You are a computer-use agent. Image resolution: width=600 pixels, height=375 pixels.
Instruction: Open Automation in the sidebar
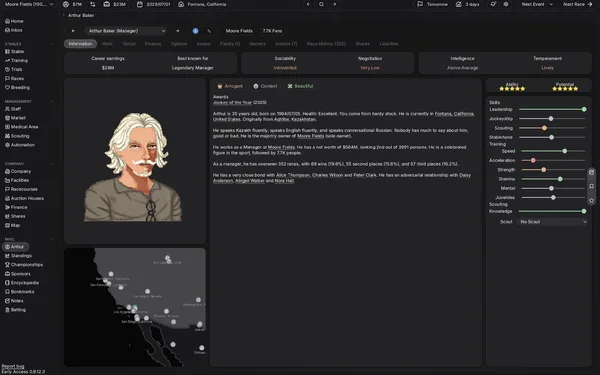point(20,145)
